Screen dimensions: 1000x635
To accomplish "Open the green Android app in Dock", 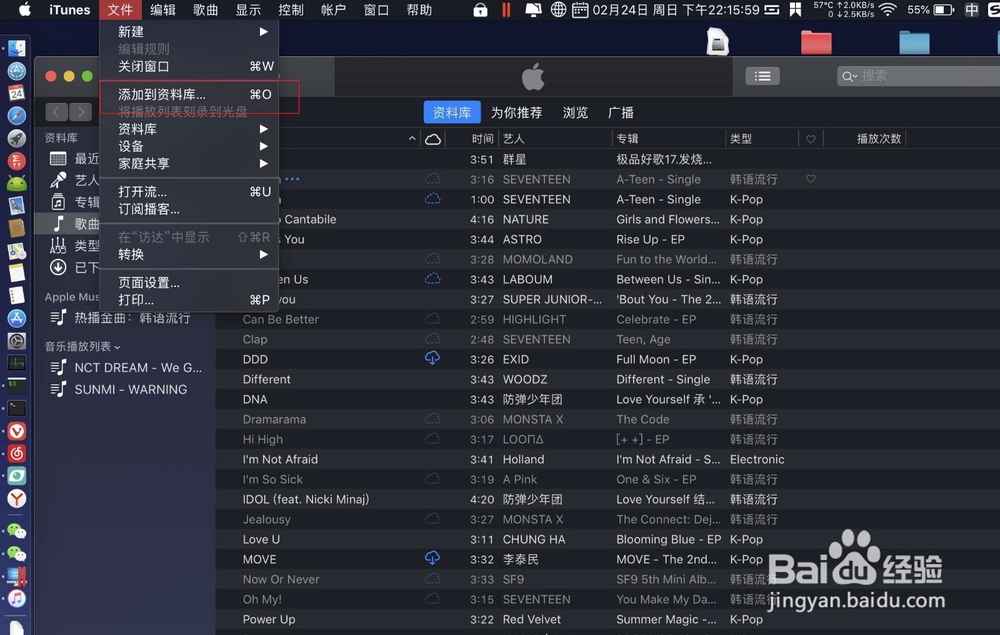I will point(17,184).
